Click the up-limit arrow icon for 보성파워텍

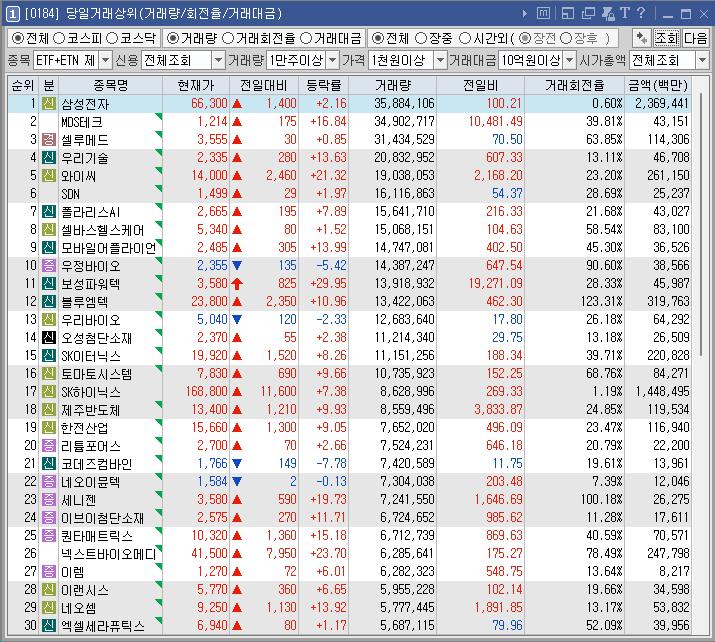point(237,284)
